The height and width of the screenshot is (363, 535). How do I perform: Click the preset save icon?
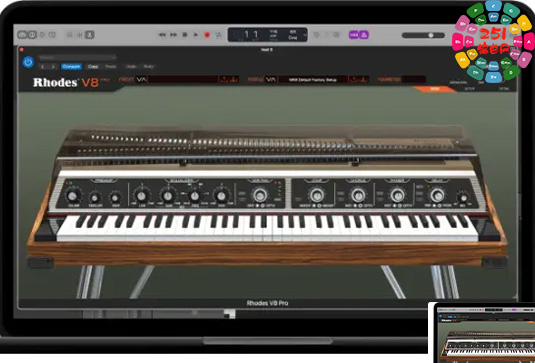[x=224, y=79]
